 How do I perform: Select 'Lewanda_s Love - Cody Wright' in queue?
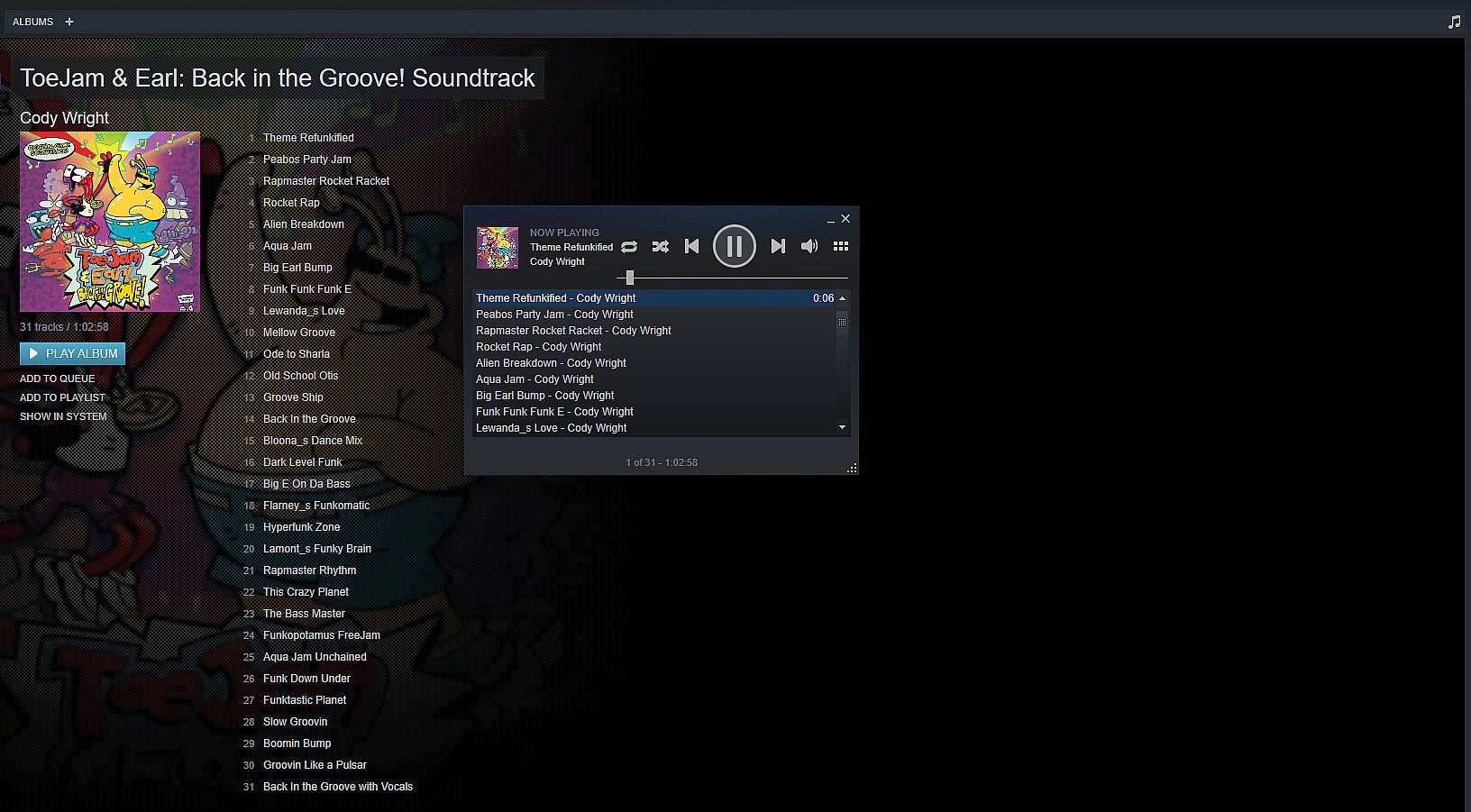655,428
